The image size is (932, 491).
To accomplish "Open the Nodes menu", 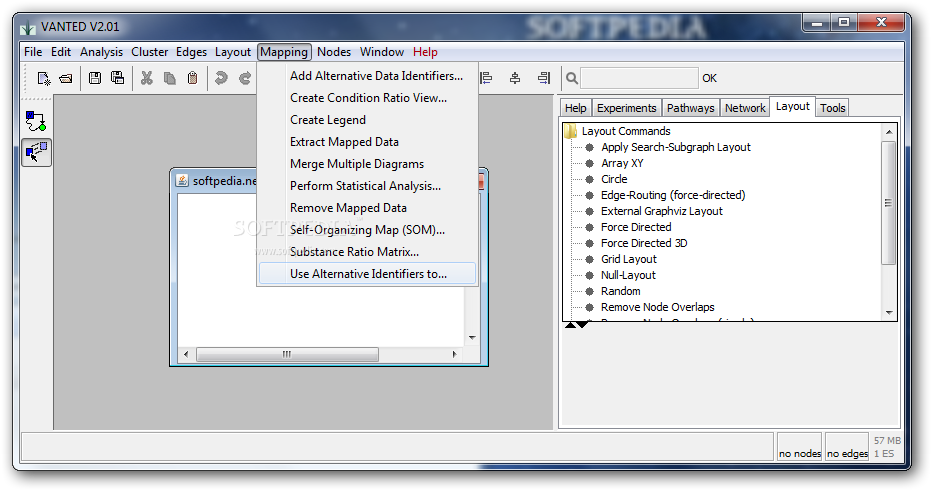I will (333, 52).
